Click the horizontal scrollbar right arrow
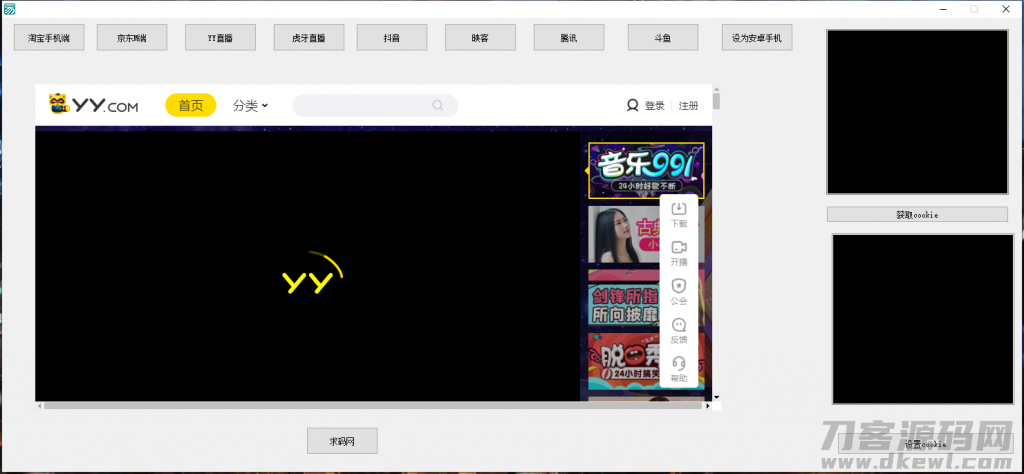This screenshot has height=474, width=1024. point(707,406)
